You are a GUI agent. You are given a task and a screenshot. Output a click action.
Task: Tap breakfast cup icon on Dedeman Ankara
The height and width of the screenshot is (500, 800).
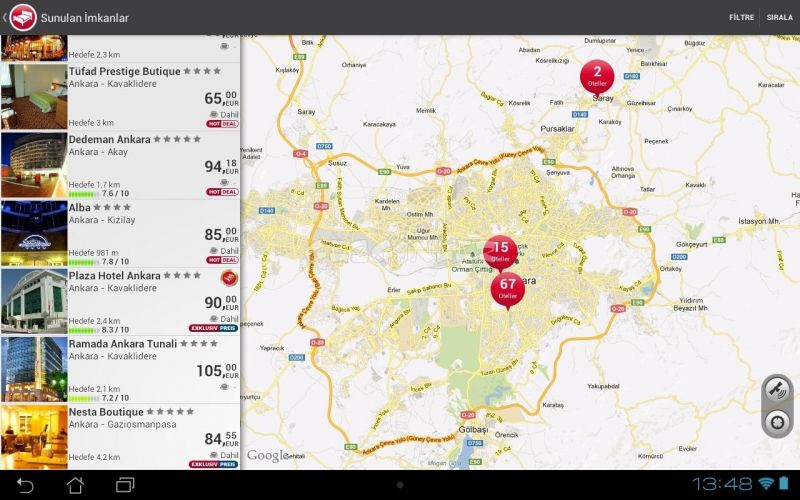coord(224,182)
